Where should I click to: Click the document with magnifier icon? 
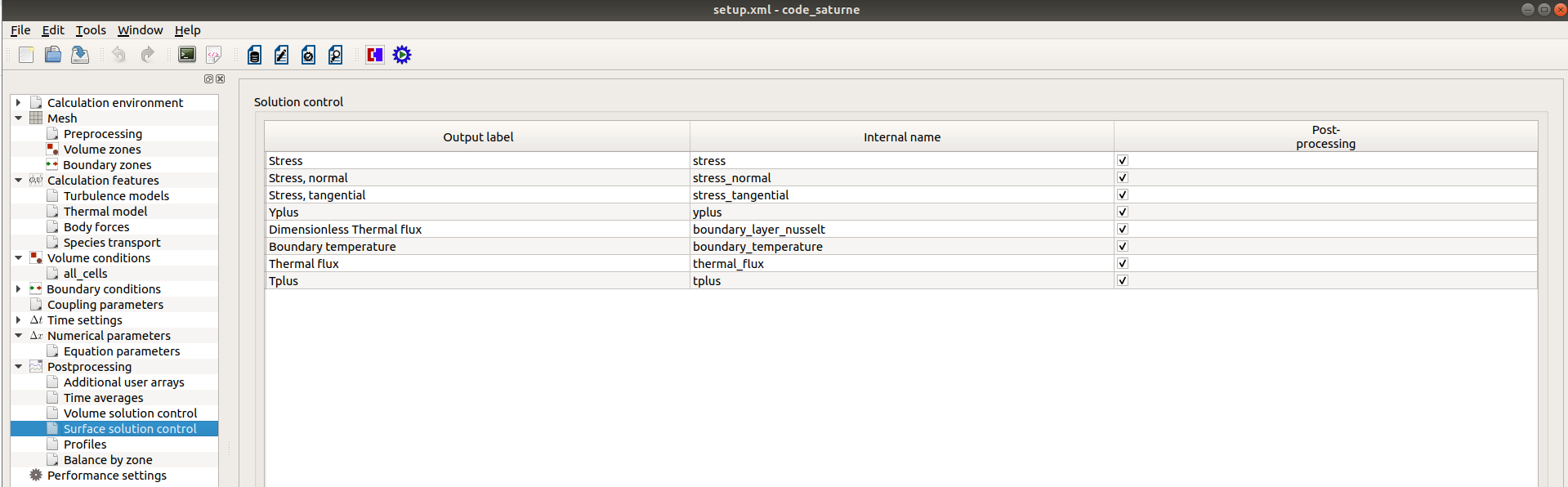click(x=336, y=55)
